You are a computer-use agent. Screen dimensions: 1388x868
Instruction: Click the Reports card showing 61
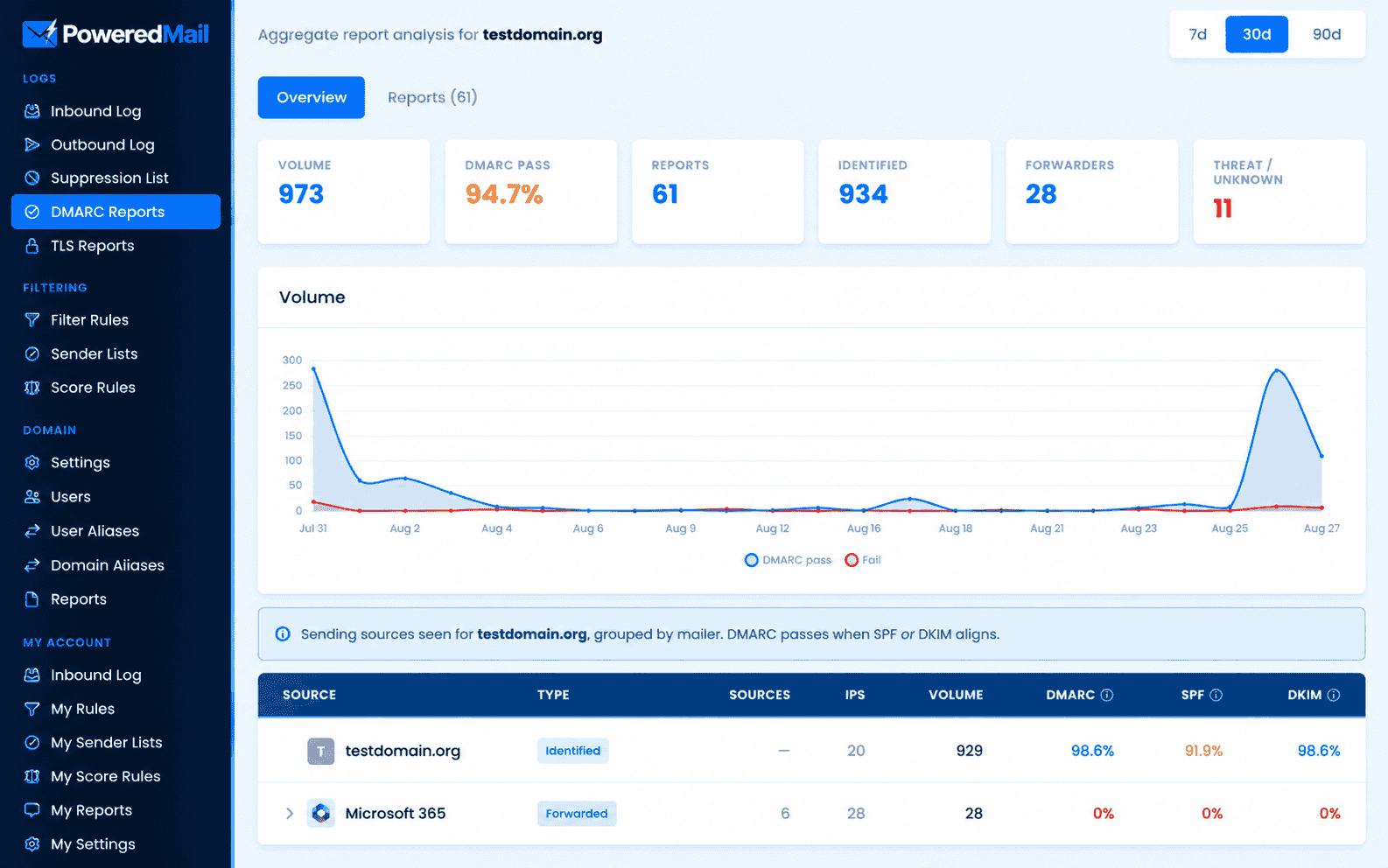718,192
